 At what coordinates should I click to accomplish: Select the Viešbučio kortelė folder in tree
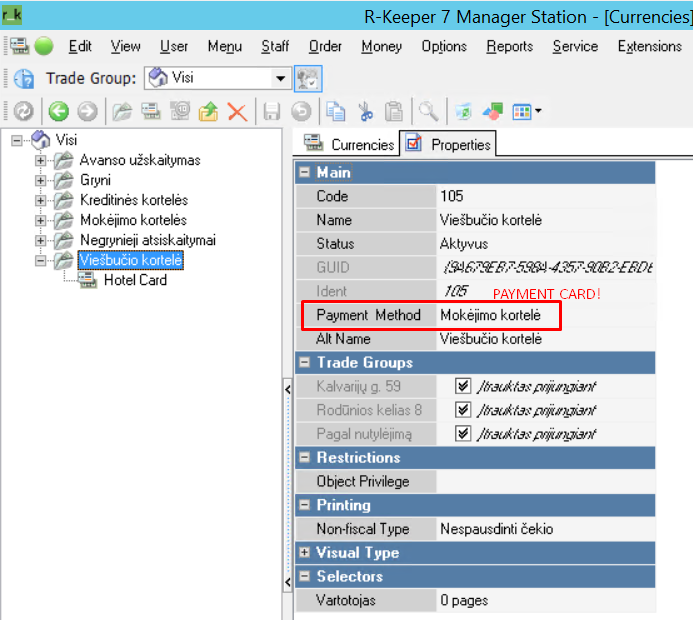tap(131, 260)
